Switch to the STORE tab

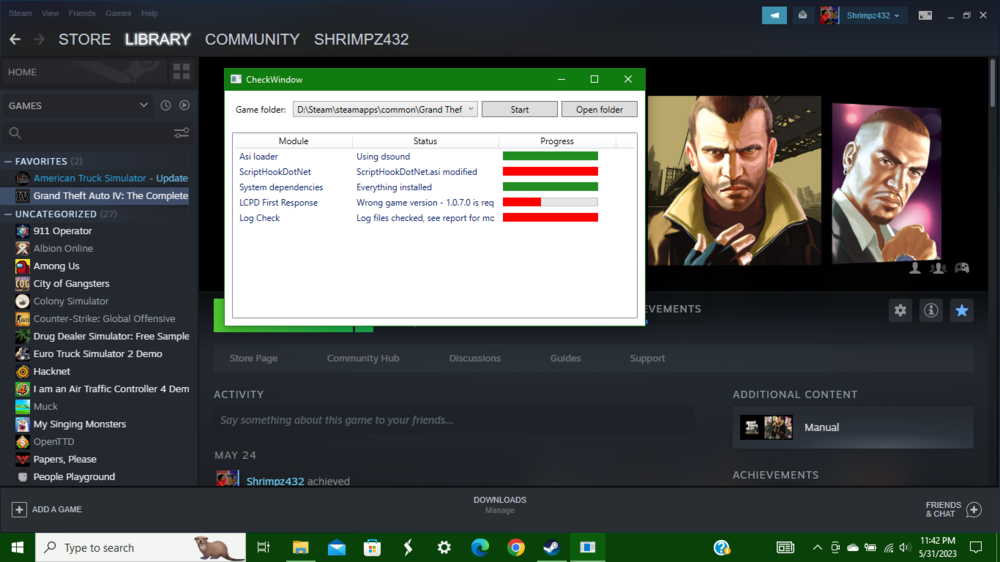(84, 40)
